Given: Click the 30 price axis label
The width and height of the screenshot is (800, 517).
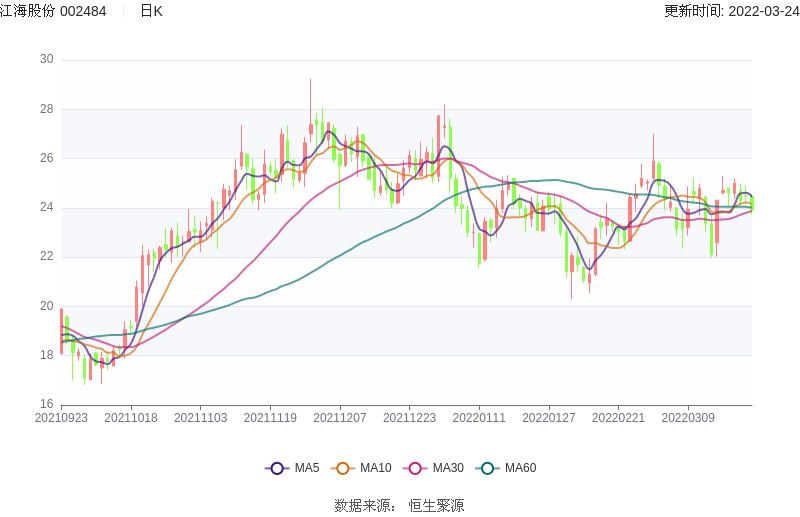Looking at the screenshot, I should (x=46, y=60).
